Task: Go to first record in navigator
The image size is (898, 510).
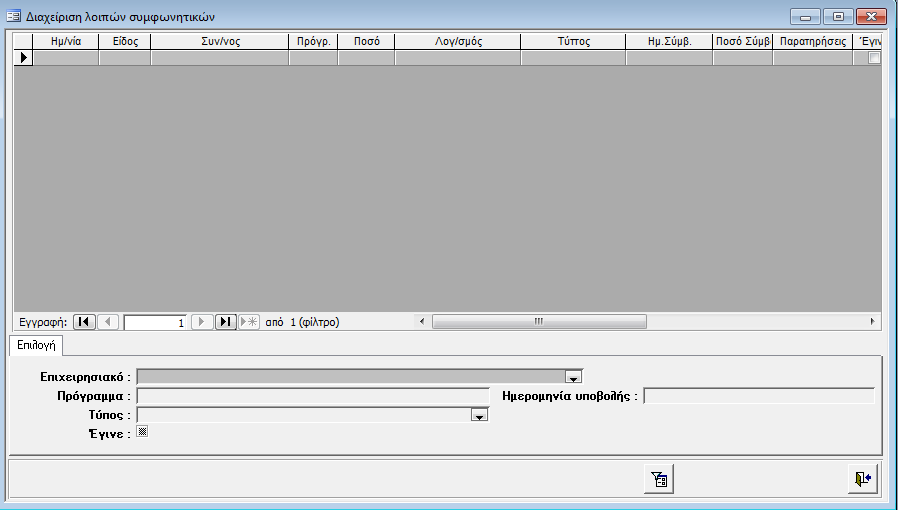Action: pos(85,322)
